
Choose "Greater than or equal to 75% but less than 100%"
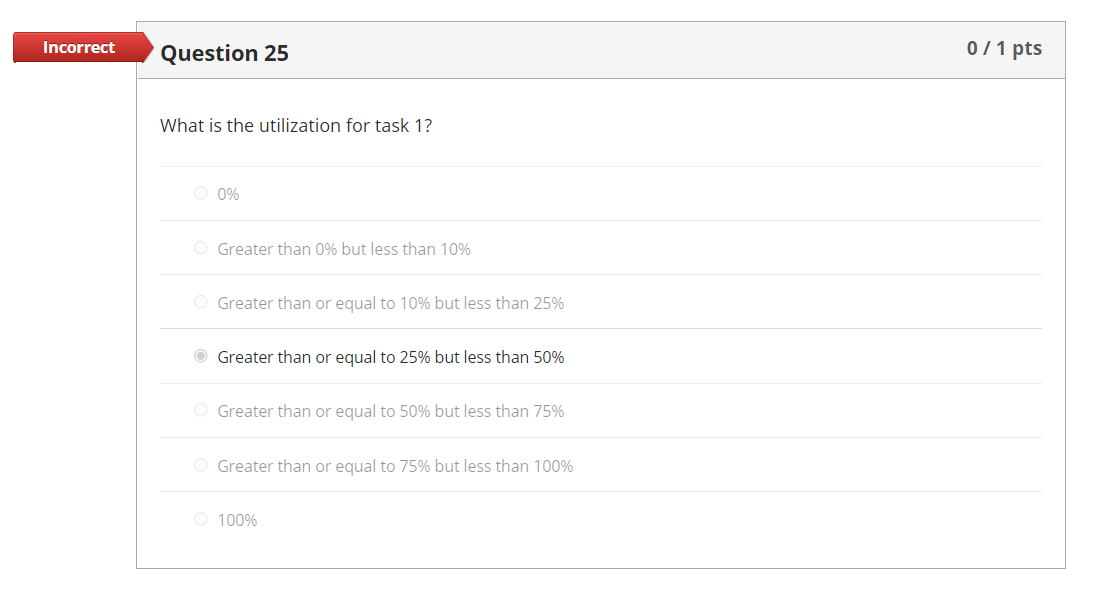(x=200, y=464)
